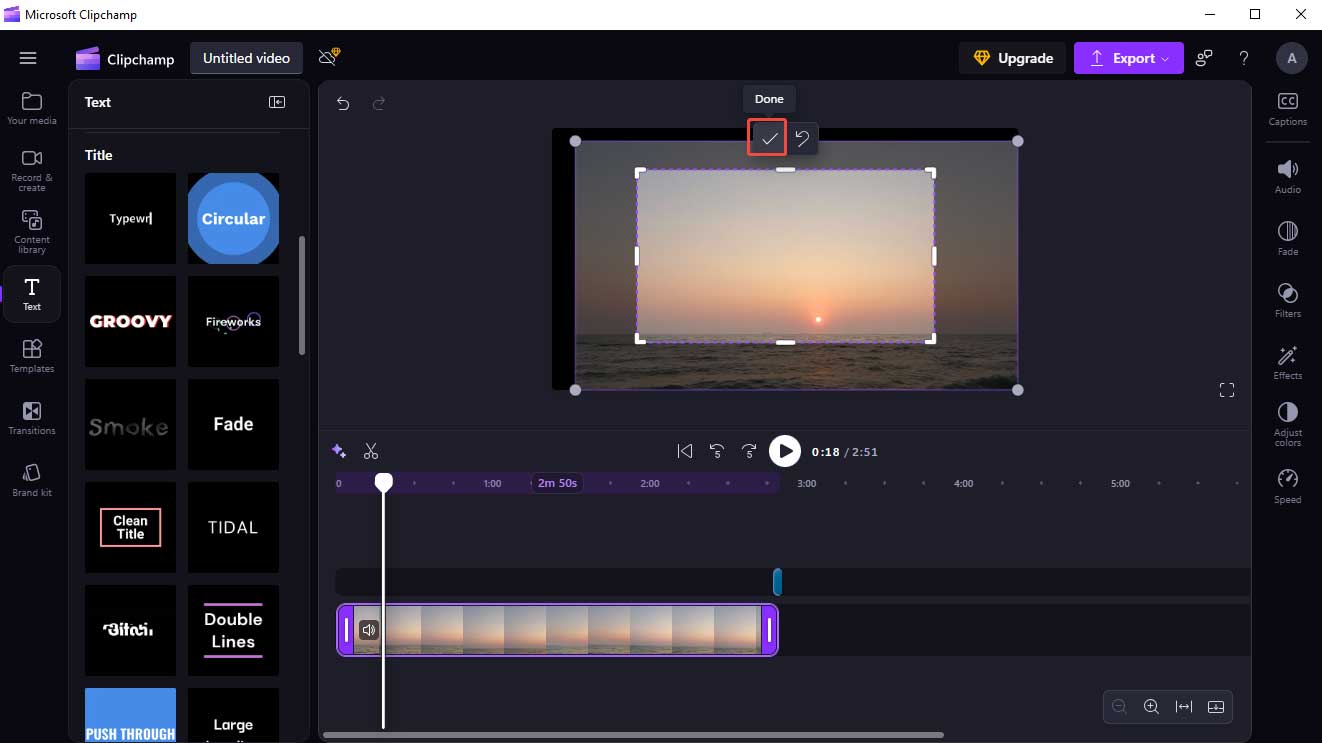The width and height of the screenshot is (1322, 743).
Task: Open Transitions panel
Action: pos(32,418)
